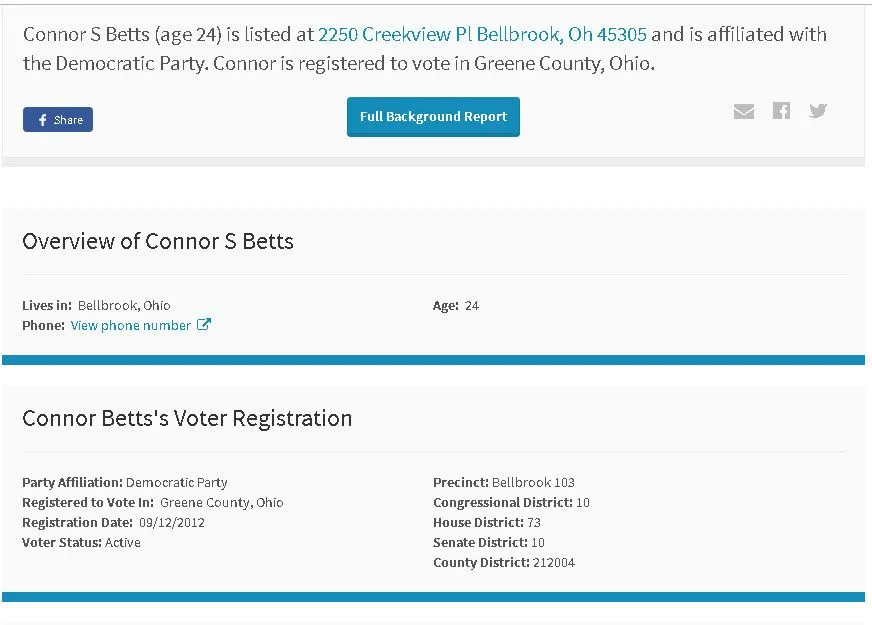The height and width of the screenshot is (625, 872).
Task: Click Registered to Vote In Greene County entry
Action: 152,502
